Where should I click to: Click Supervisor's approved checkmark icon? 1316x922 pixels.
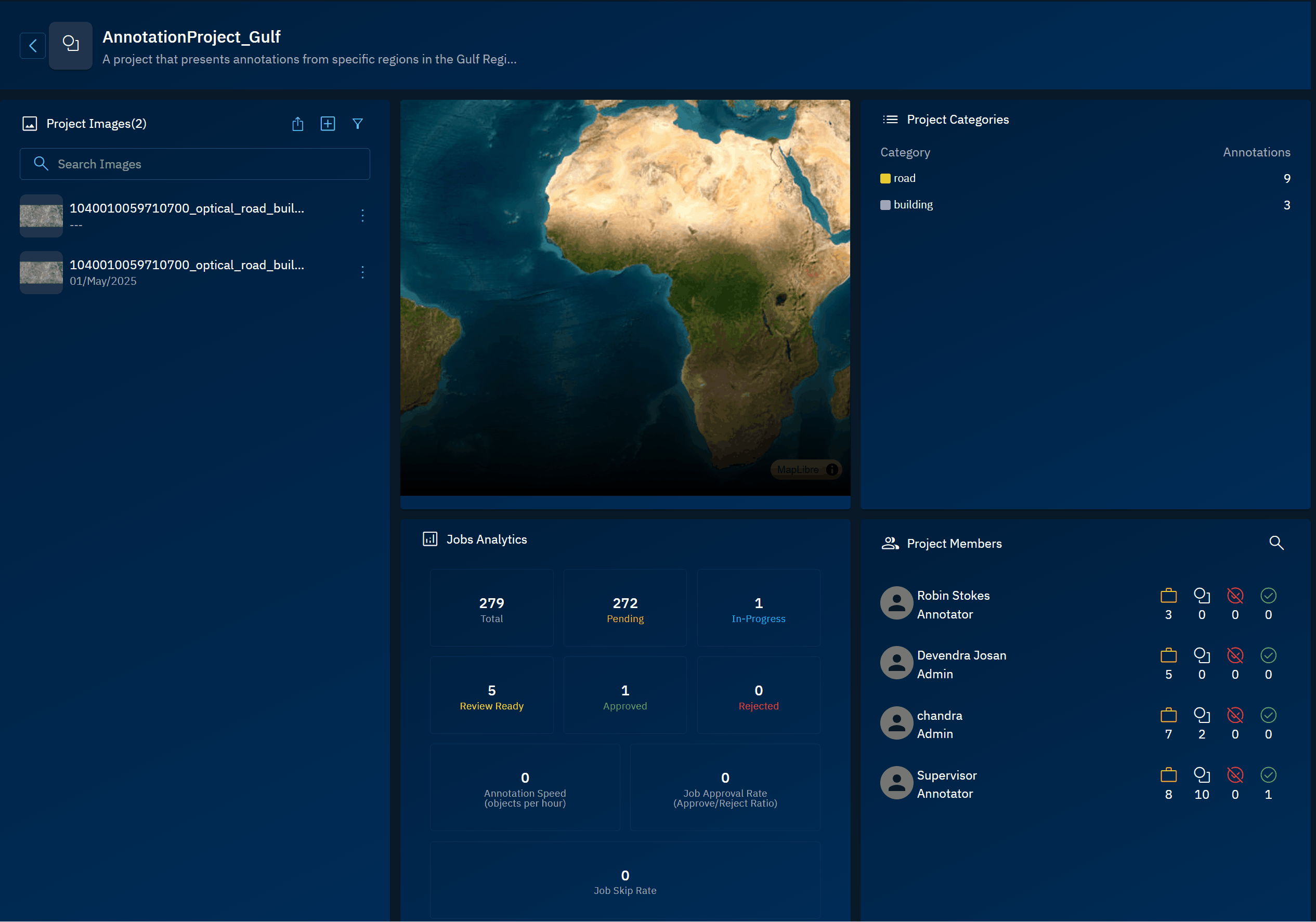click(1268, 775)
